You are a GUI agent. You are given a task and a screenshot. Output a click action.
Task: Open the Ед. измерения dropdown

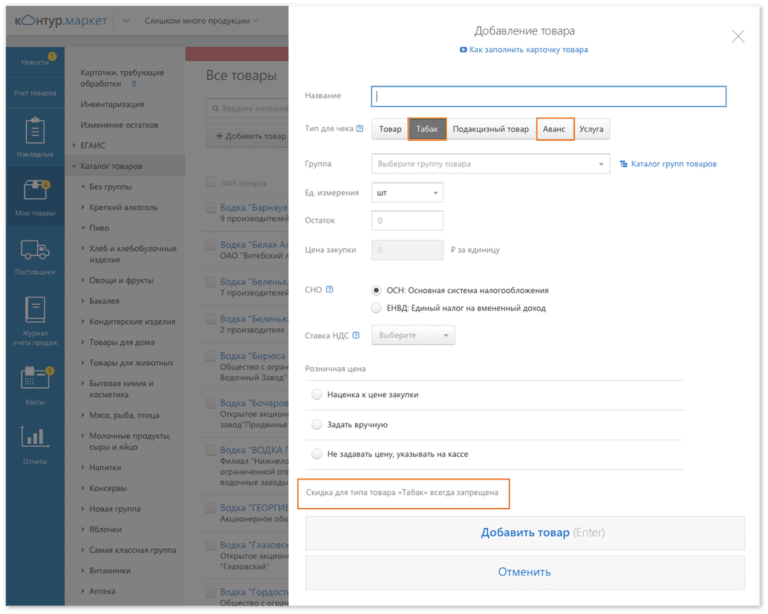(x=407, y=192)
